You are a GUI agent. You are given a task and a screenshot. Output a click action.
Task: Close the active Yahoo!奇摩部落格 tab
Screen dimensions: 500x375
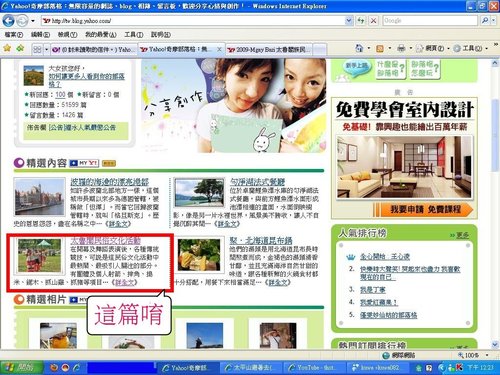click(x=219, y=49)
